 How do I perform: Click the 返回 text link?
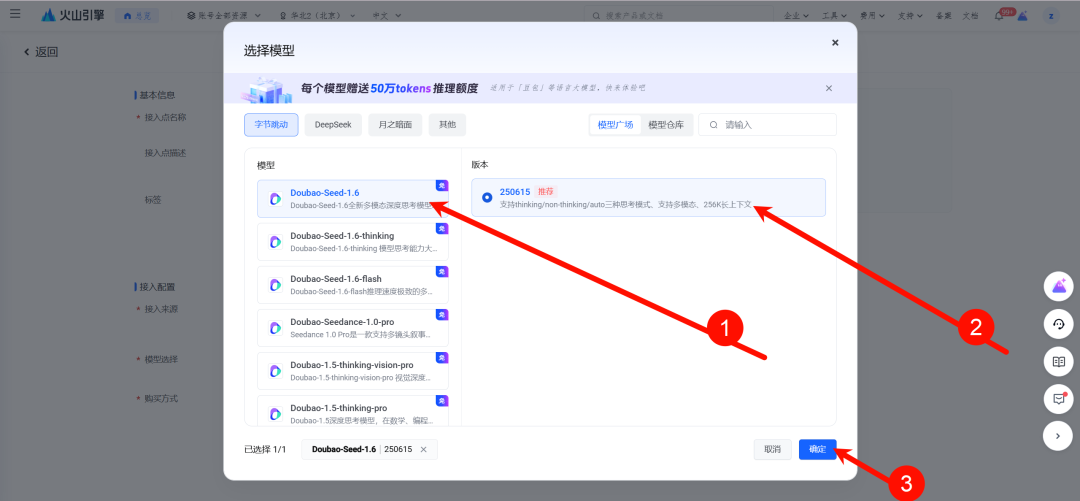47,52
